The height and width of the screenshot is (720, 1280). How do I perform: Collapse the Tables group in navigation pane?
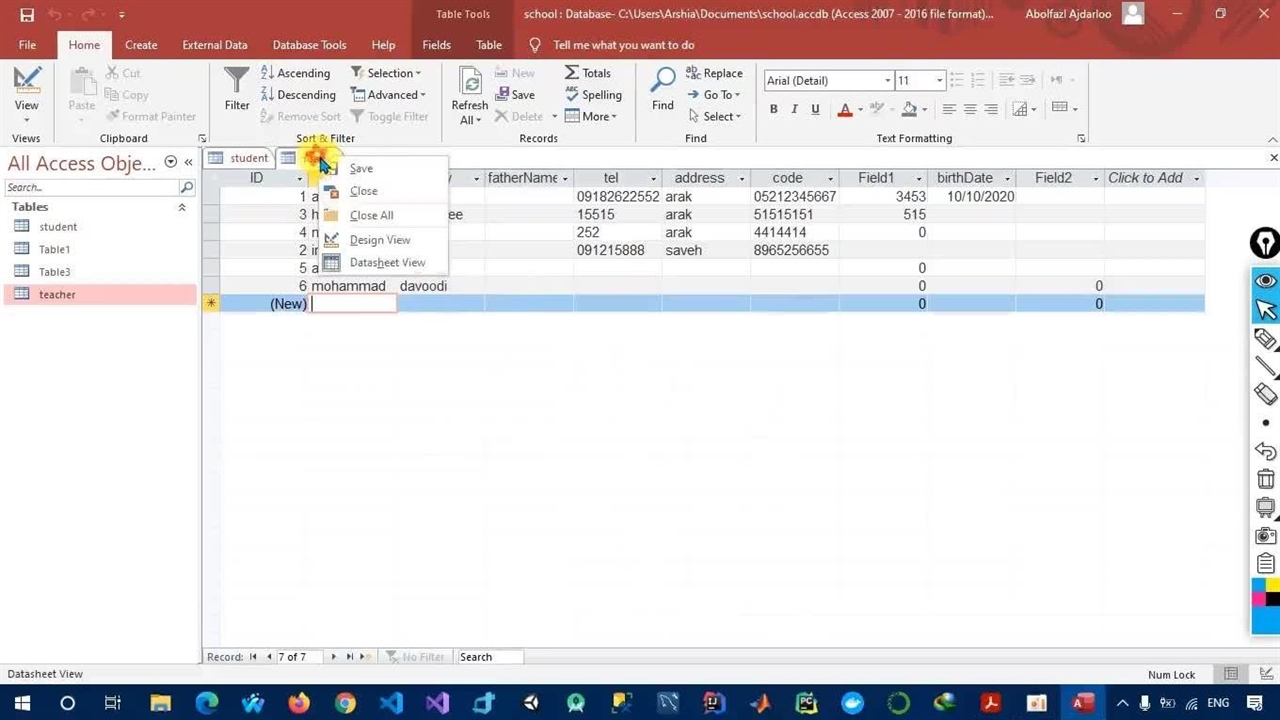(182, 207)
